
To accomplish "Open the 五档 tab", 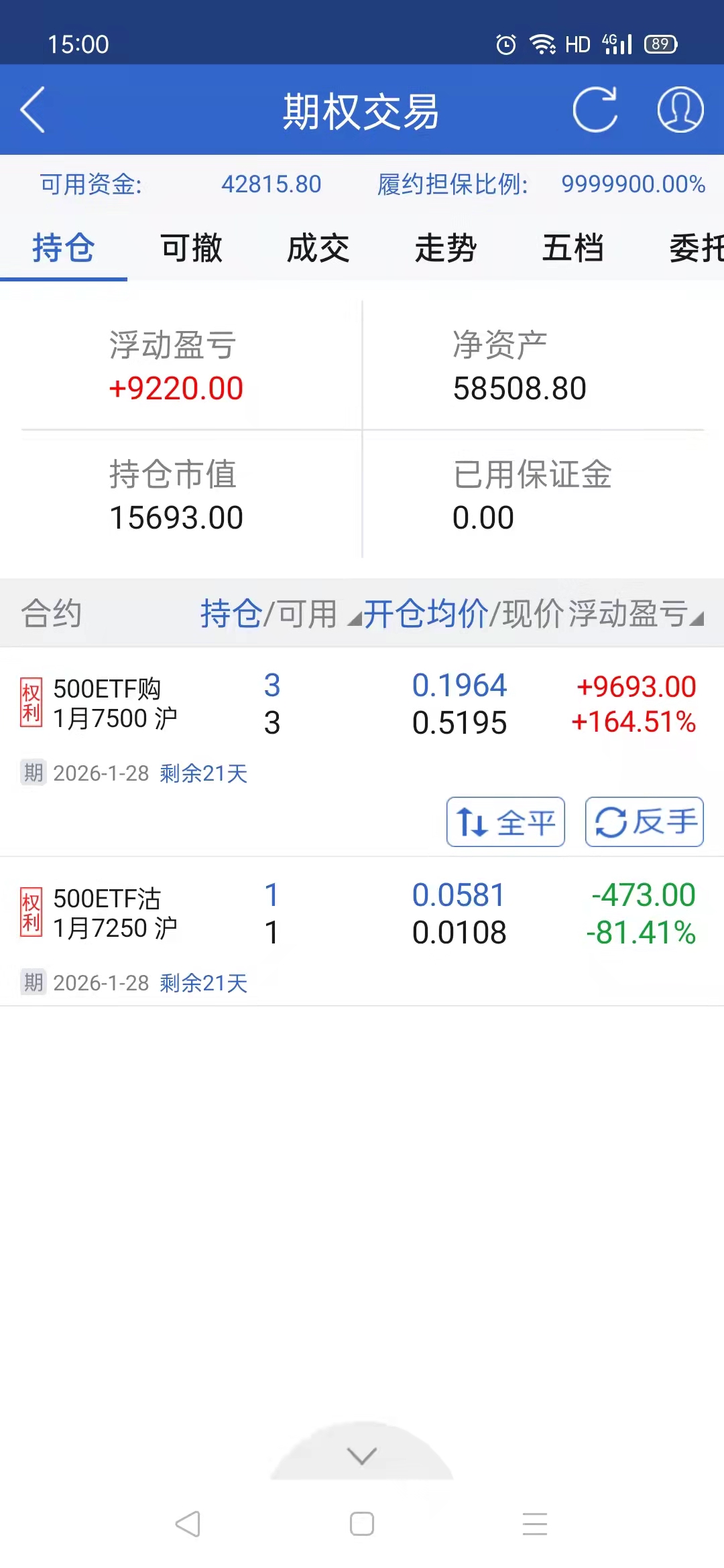I will pos(573,249).
